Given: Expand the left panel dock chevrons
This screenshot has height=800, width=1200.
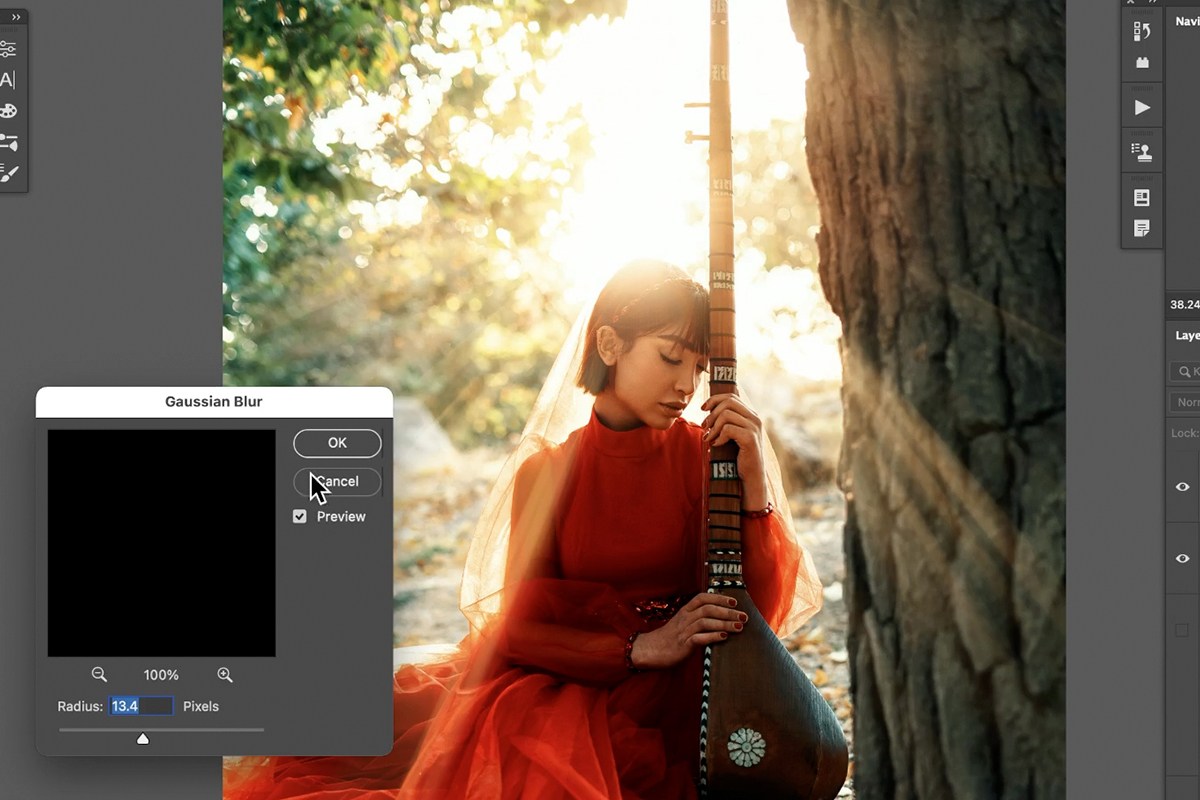Looking at the screenshot, I should coord(16,17).
